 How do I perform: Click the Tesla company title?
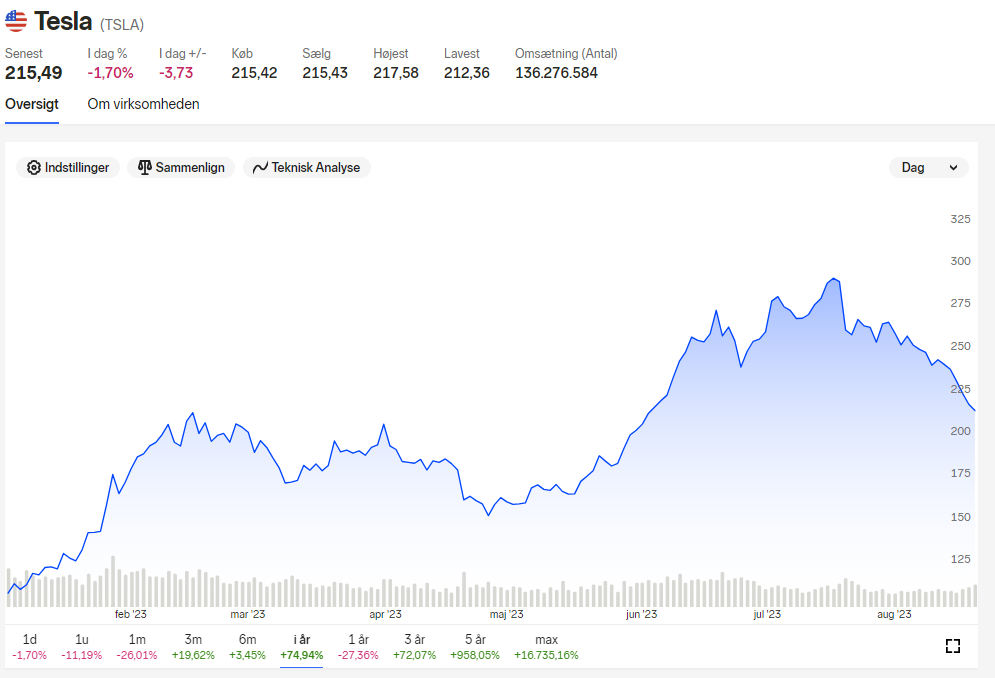tap(63, 22)
